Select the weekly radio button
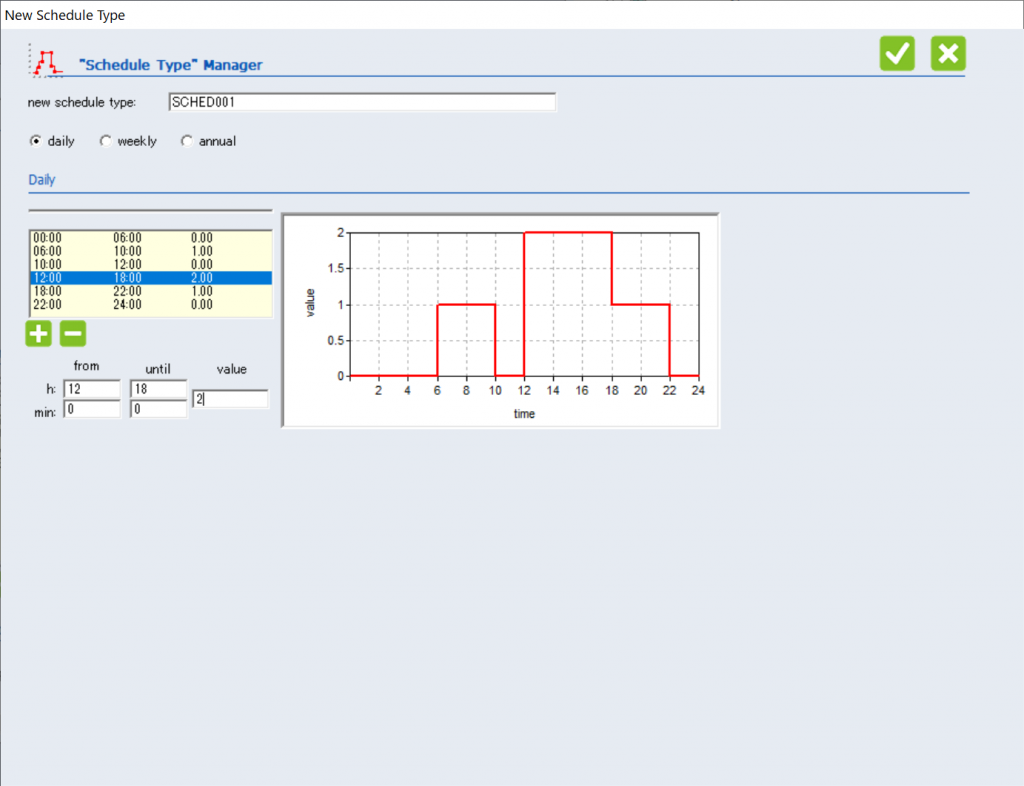Screen dimensions: 1024x786 (x=106, y=141)
